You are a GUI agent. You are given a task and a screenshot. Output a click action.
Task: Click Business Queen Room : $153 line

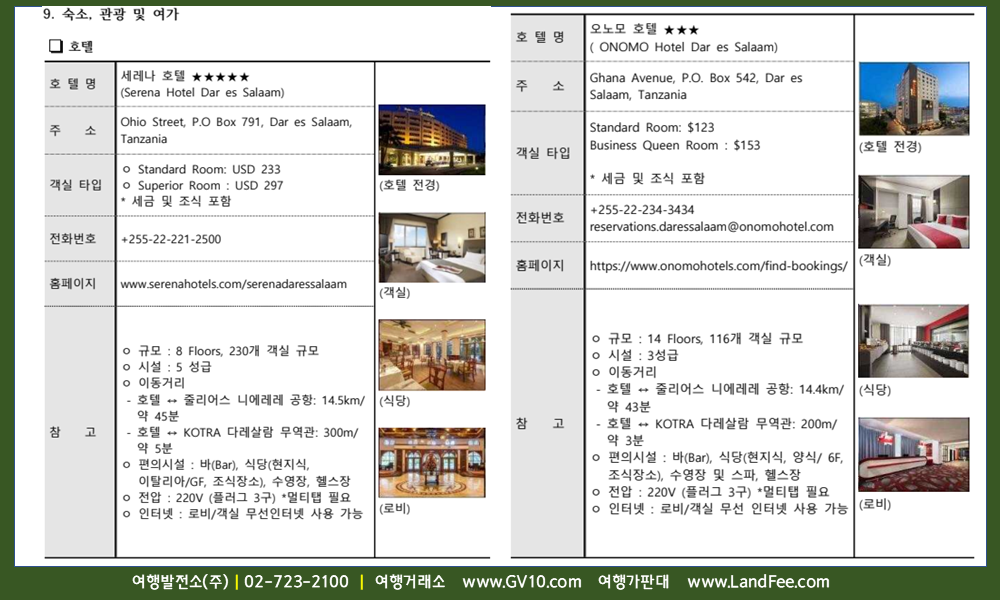coord(675,145)
